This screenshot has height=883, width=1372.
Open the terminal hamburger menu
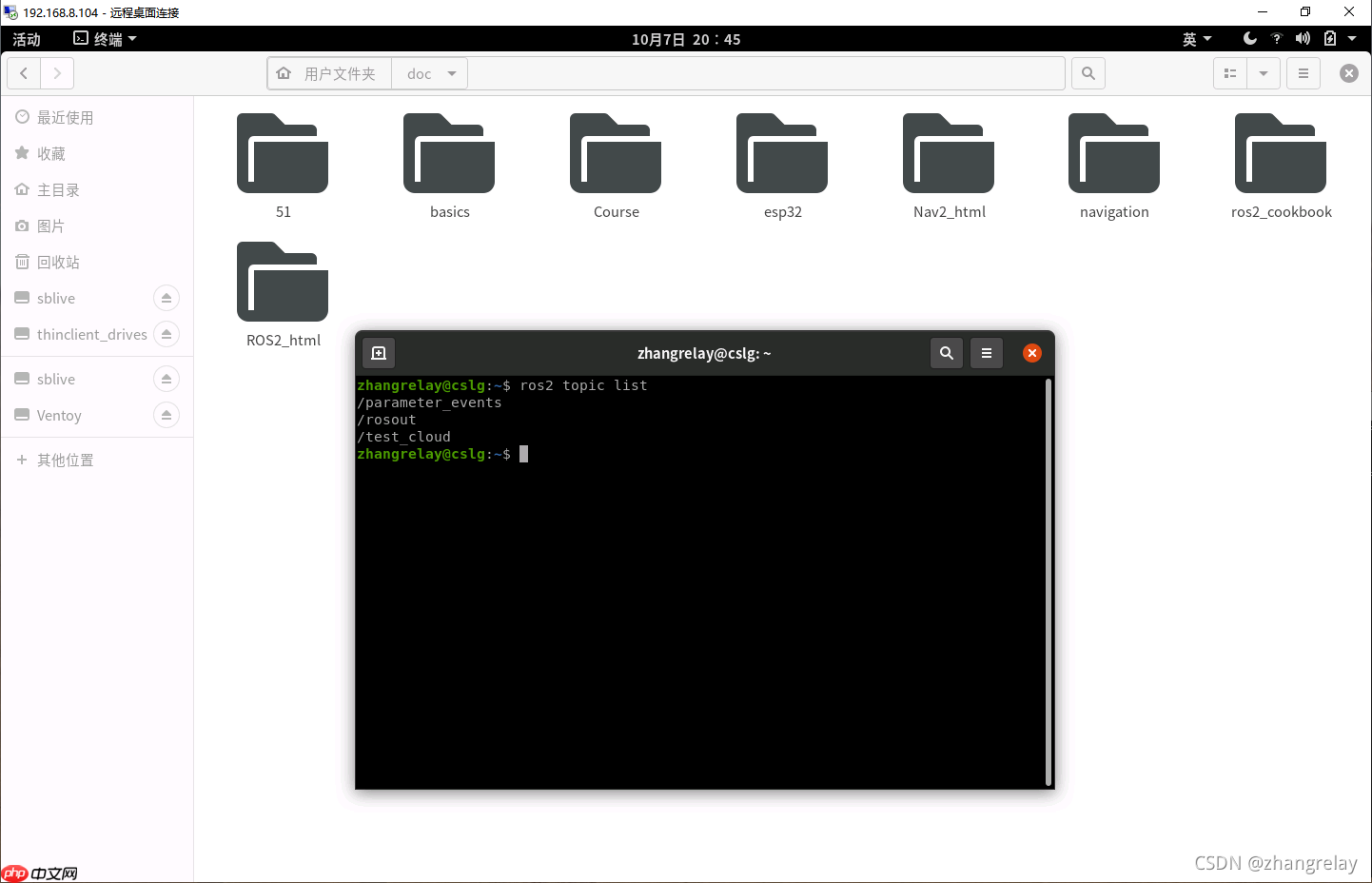987,353
